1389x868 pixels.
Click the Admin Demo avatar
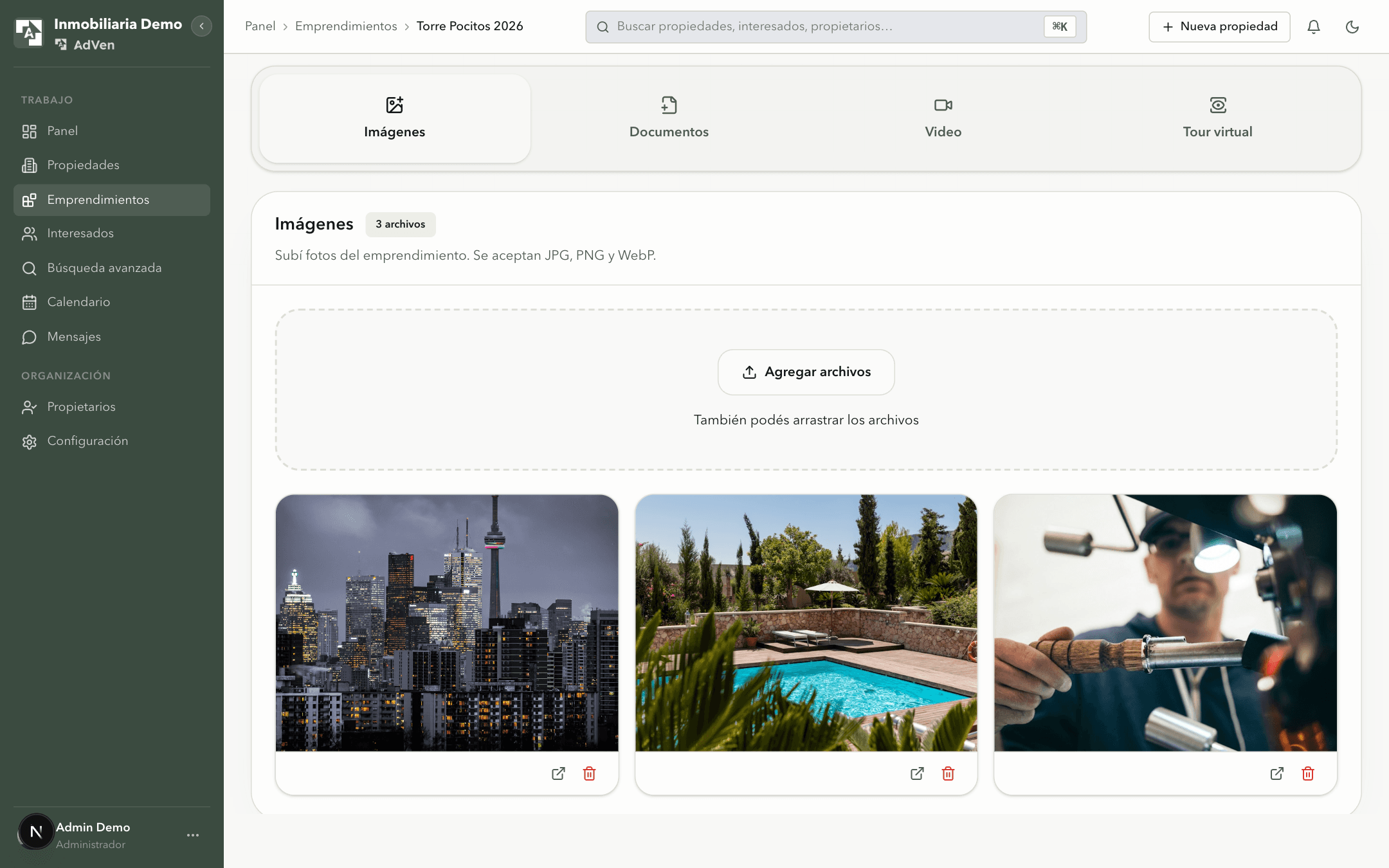[x=36, y=832]
